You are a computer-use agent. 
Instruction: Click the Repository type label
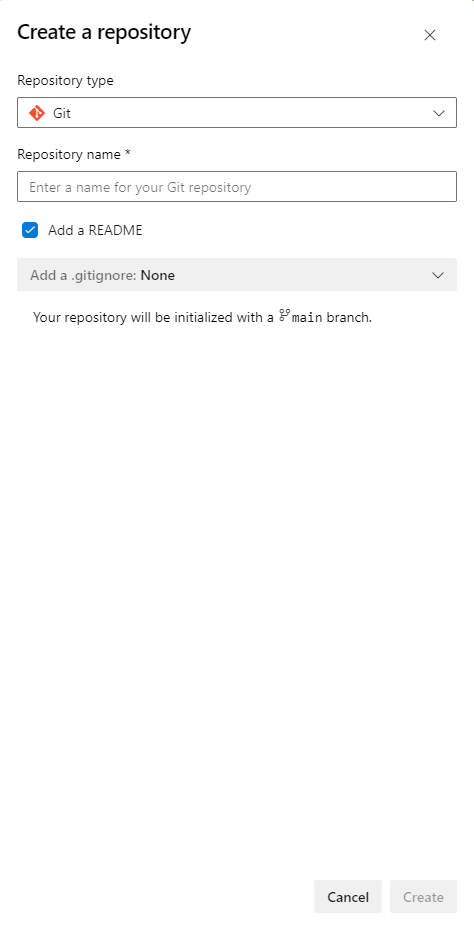pos(65,80)
